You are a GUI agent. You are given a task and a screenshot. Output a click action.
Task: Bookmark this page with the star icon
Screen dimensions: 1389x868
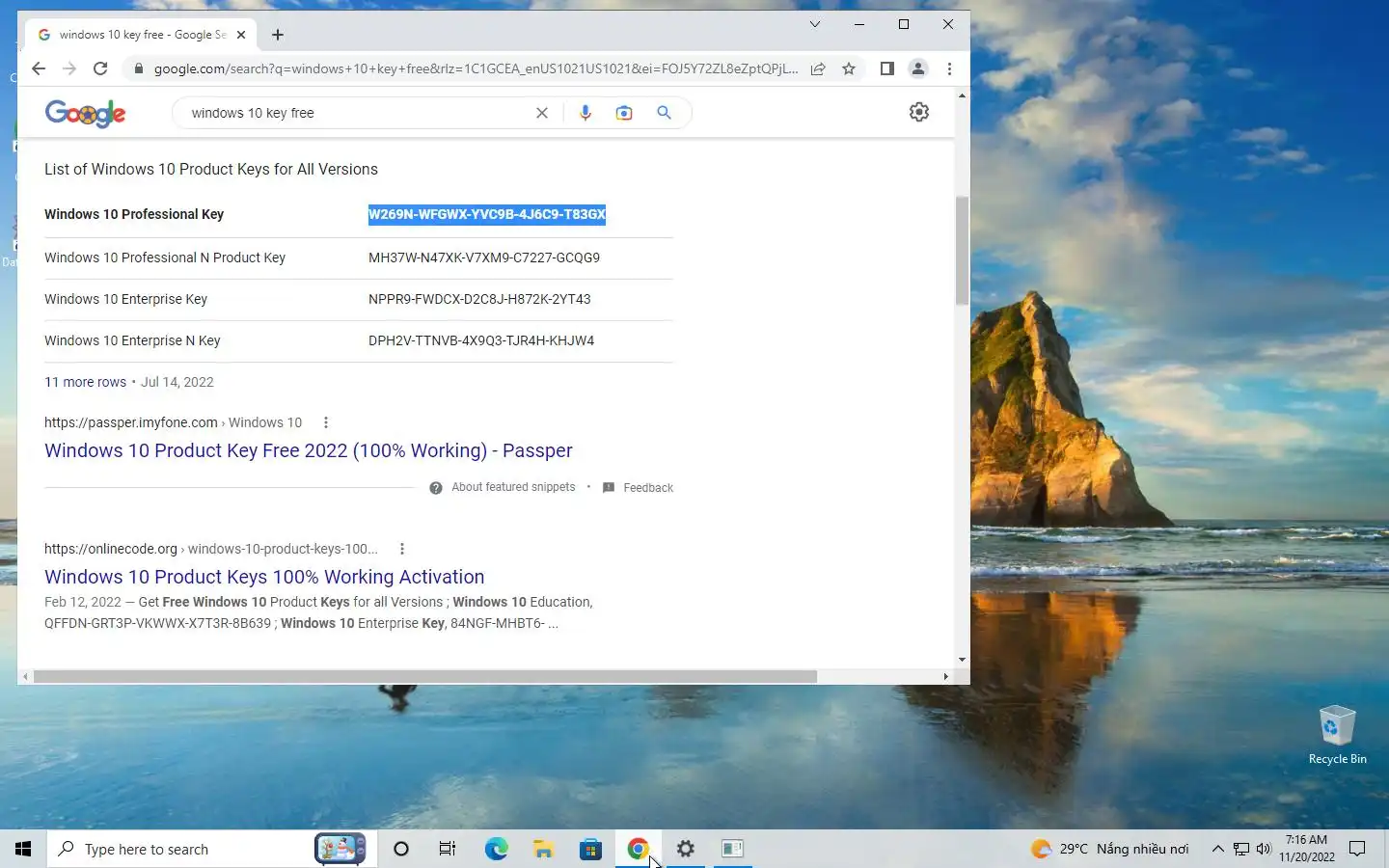tap(849, 68)
